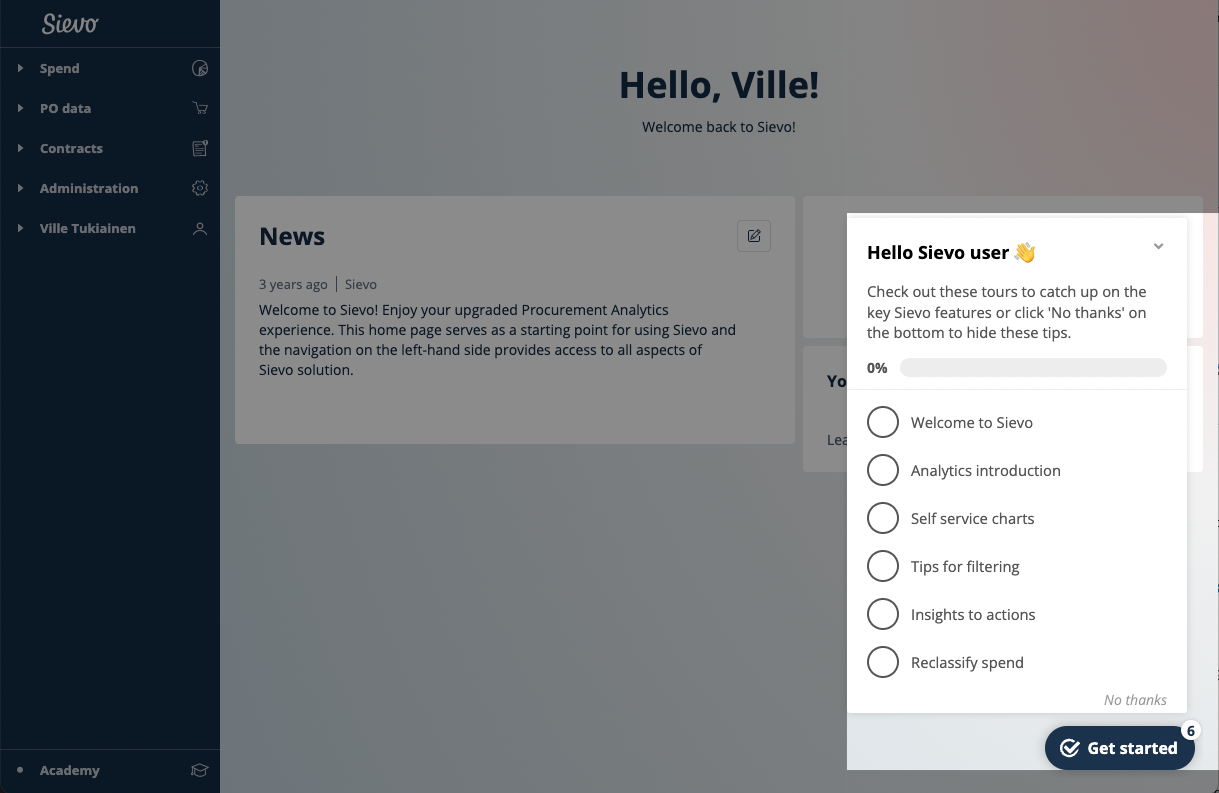Image resolution: width=1219 pixels, height=793 pixels.
Task: Click the Contracts document icon
Action: 200,149
